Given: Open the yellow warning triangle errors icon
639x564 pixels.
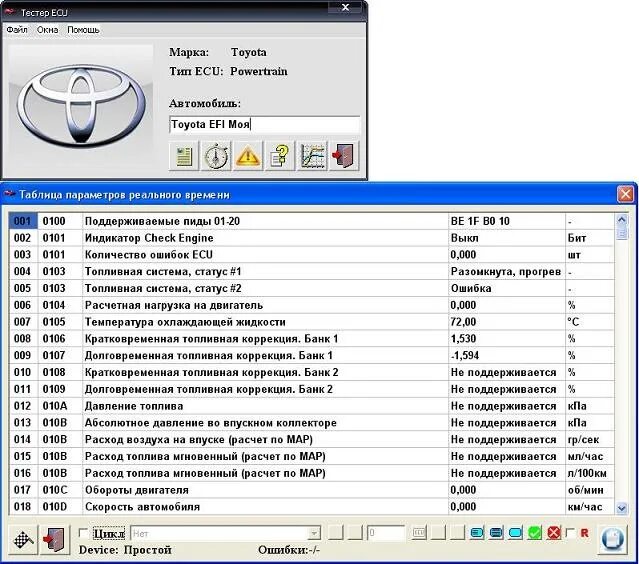Looking at the screenshot, I should pyautogui.click(x=248, y=156).
